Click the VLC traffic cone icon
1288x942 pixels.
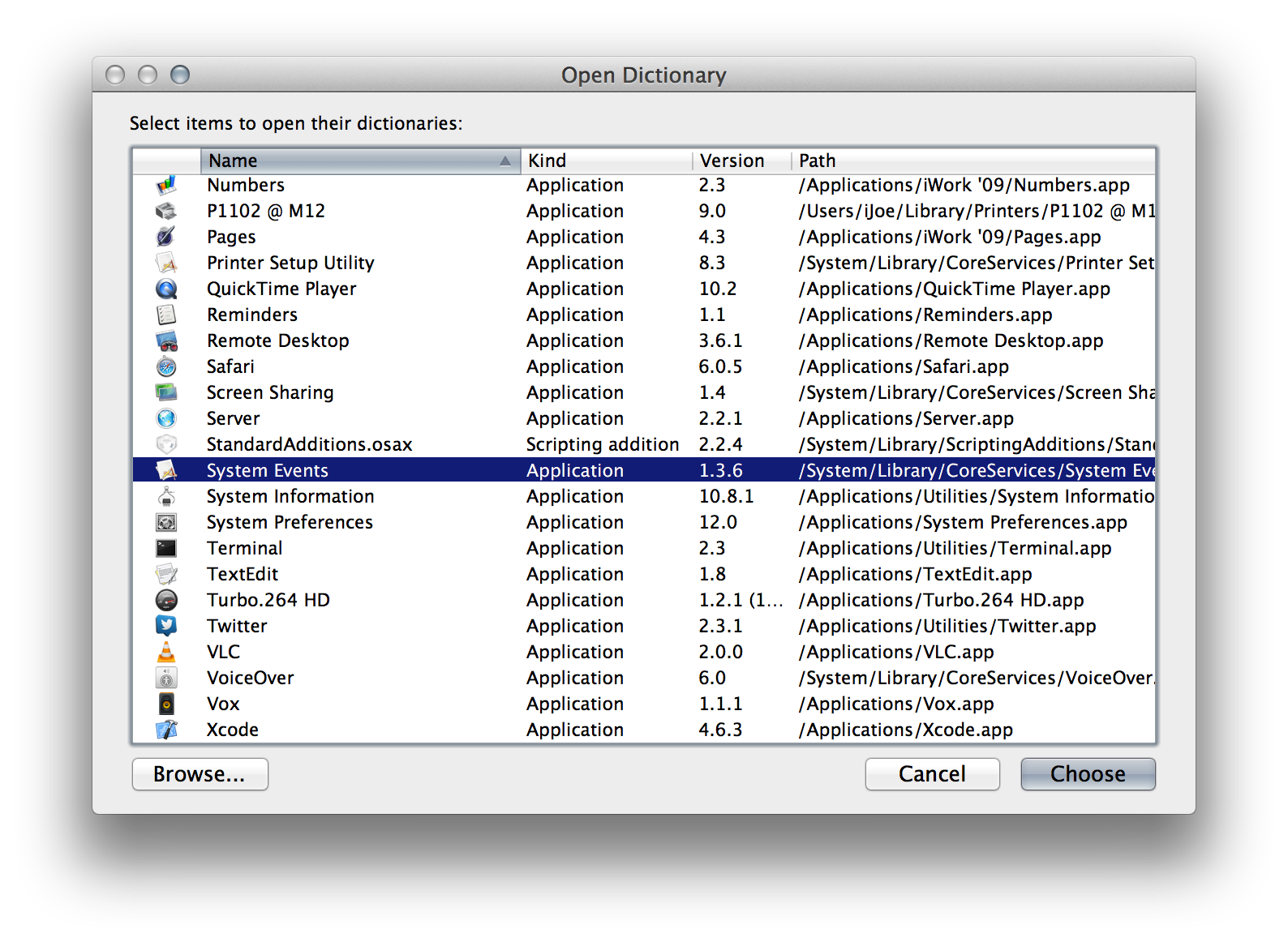166,652
